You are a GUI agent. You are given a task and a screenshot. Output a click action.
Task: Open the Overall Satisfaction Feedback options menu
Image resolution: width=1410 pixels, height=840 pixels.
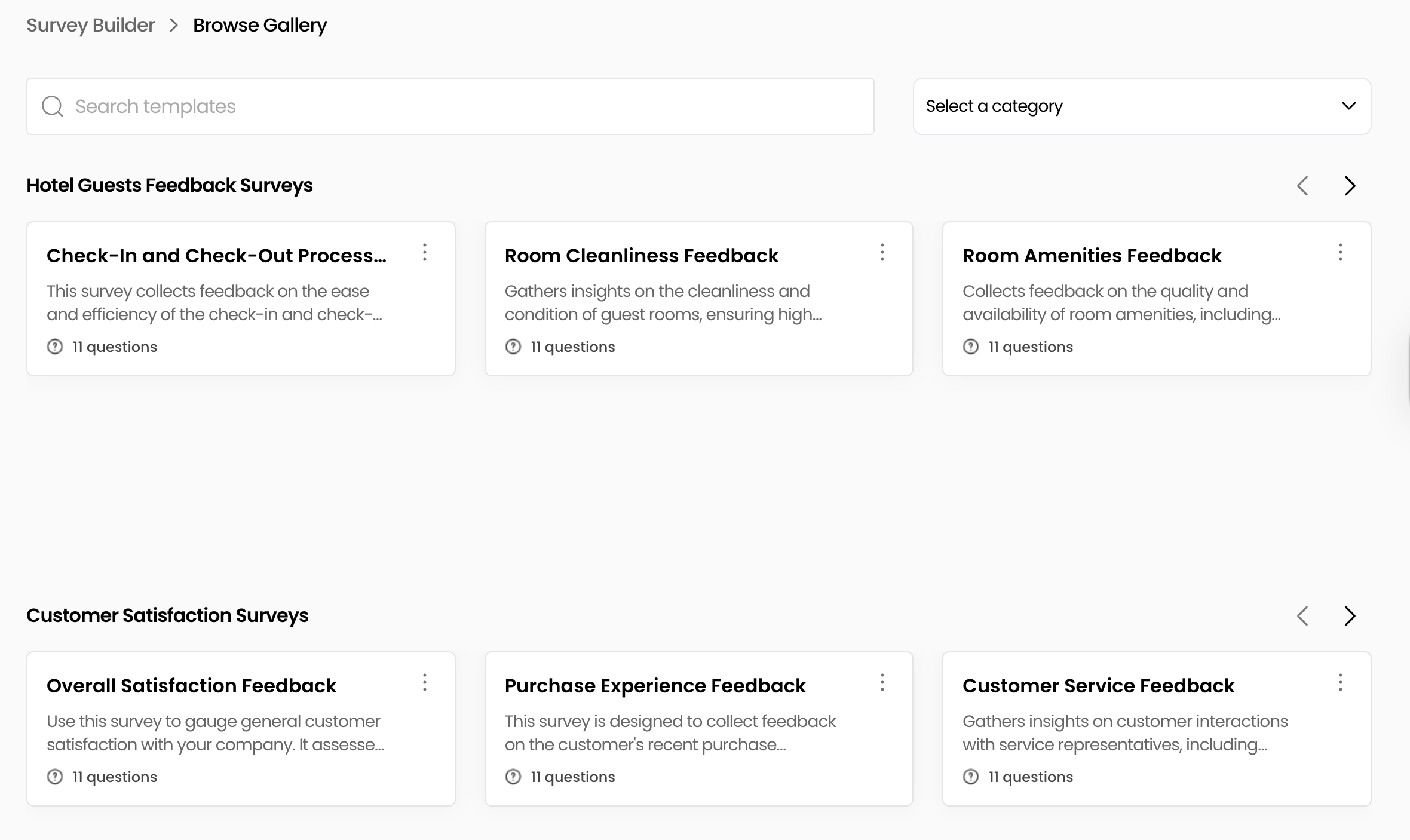pyautogui.click(x=425, y=683)
